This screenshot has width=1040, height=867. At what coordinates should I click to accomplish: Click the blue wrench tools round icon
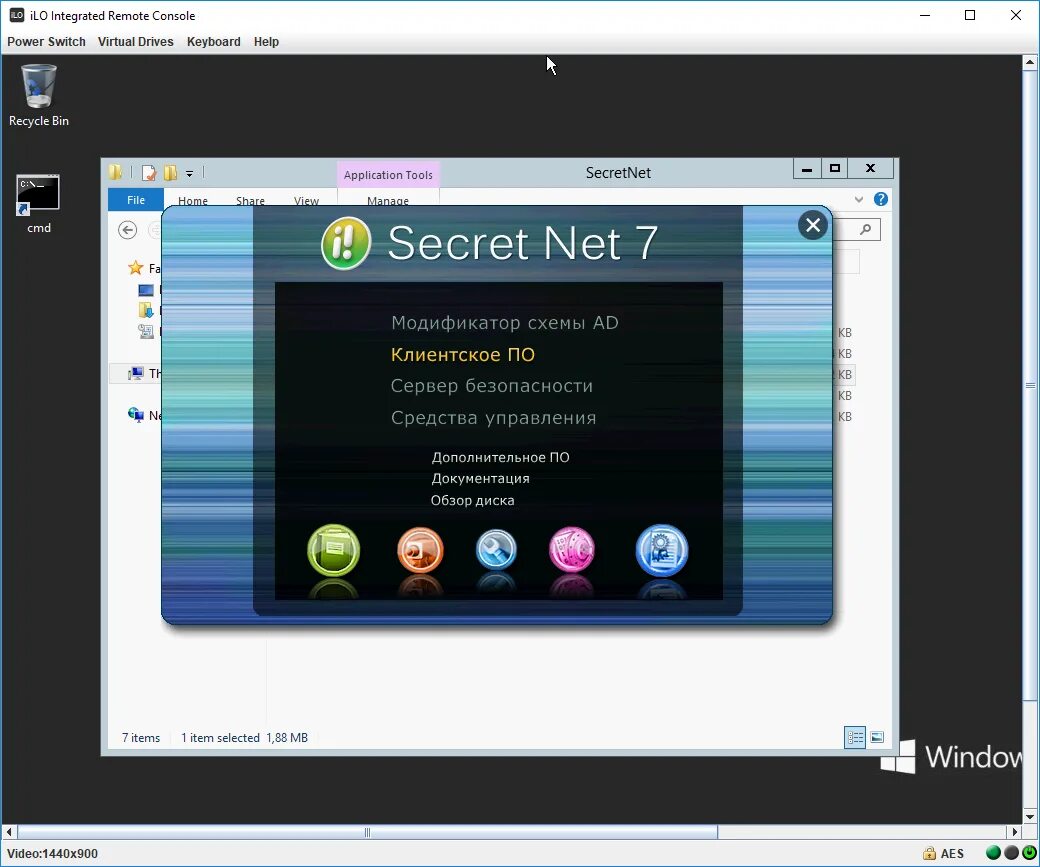pos(496,549)
